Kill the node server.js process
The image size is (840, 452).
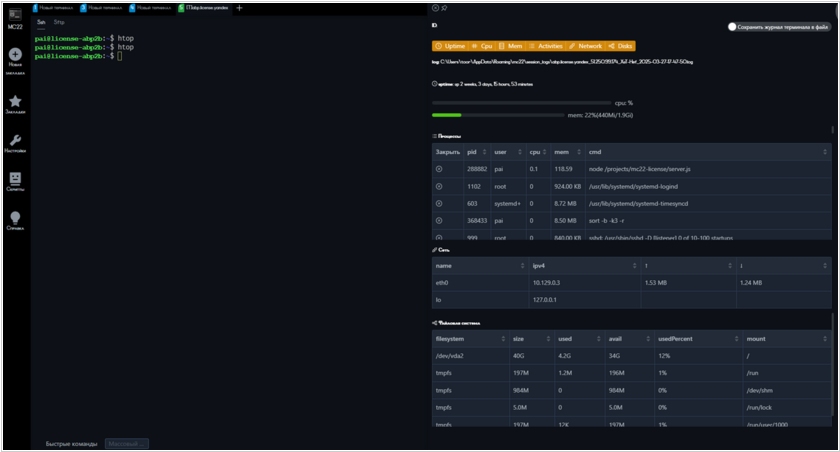click(438, 169)
